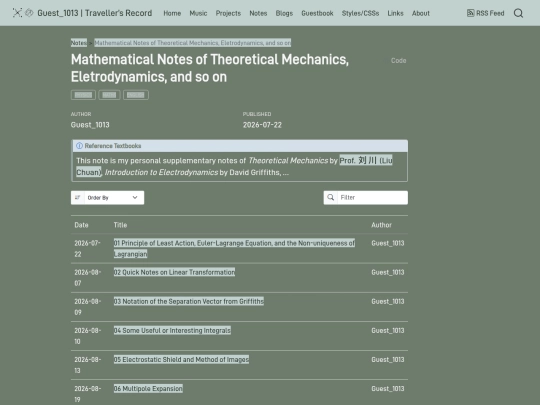This screenshot has width=540, height=405.
Task: Focus the Filter input field
Action: (372, 197)
